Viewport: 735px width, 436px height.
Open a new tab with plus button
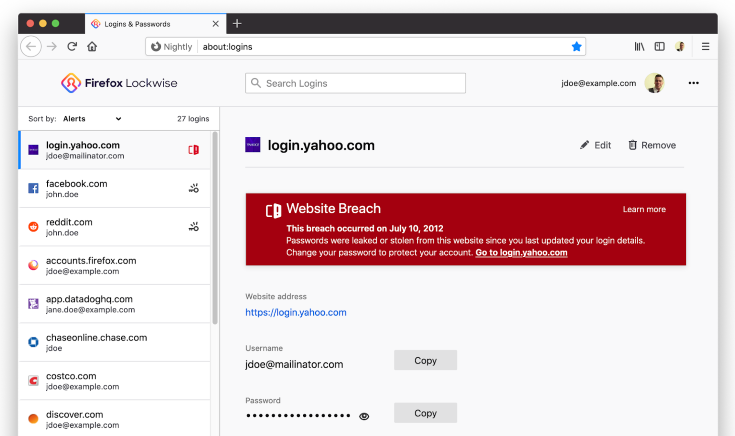coord(237,23)
